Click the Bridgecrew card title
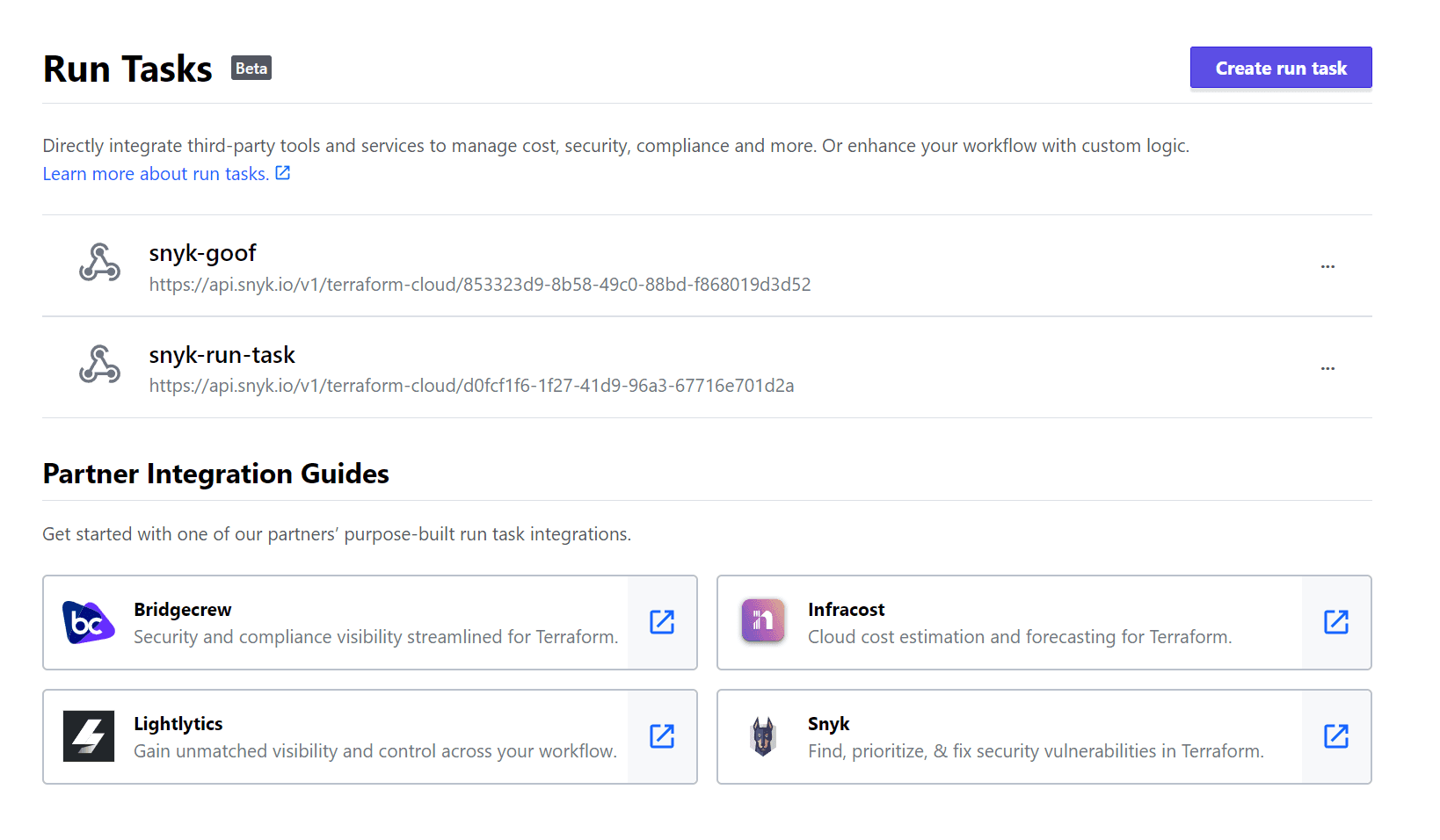1440x840 pixels. pyautogui.click(x=183, y=610)
